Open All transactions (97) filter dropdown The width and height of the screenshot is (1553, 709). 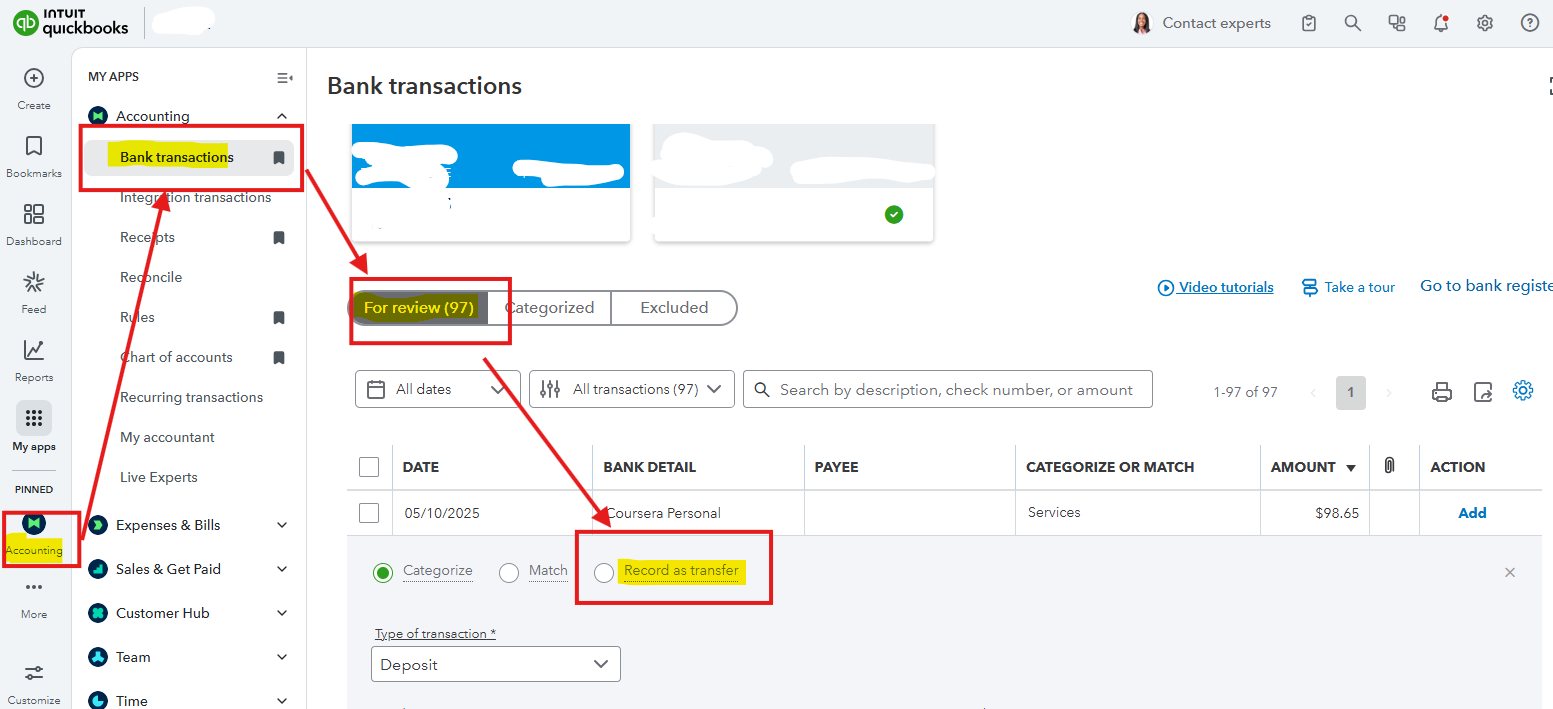click(632, 389)
